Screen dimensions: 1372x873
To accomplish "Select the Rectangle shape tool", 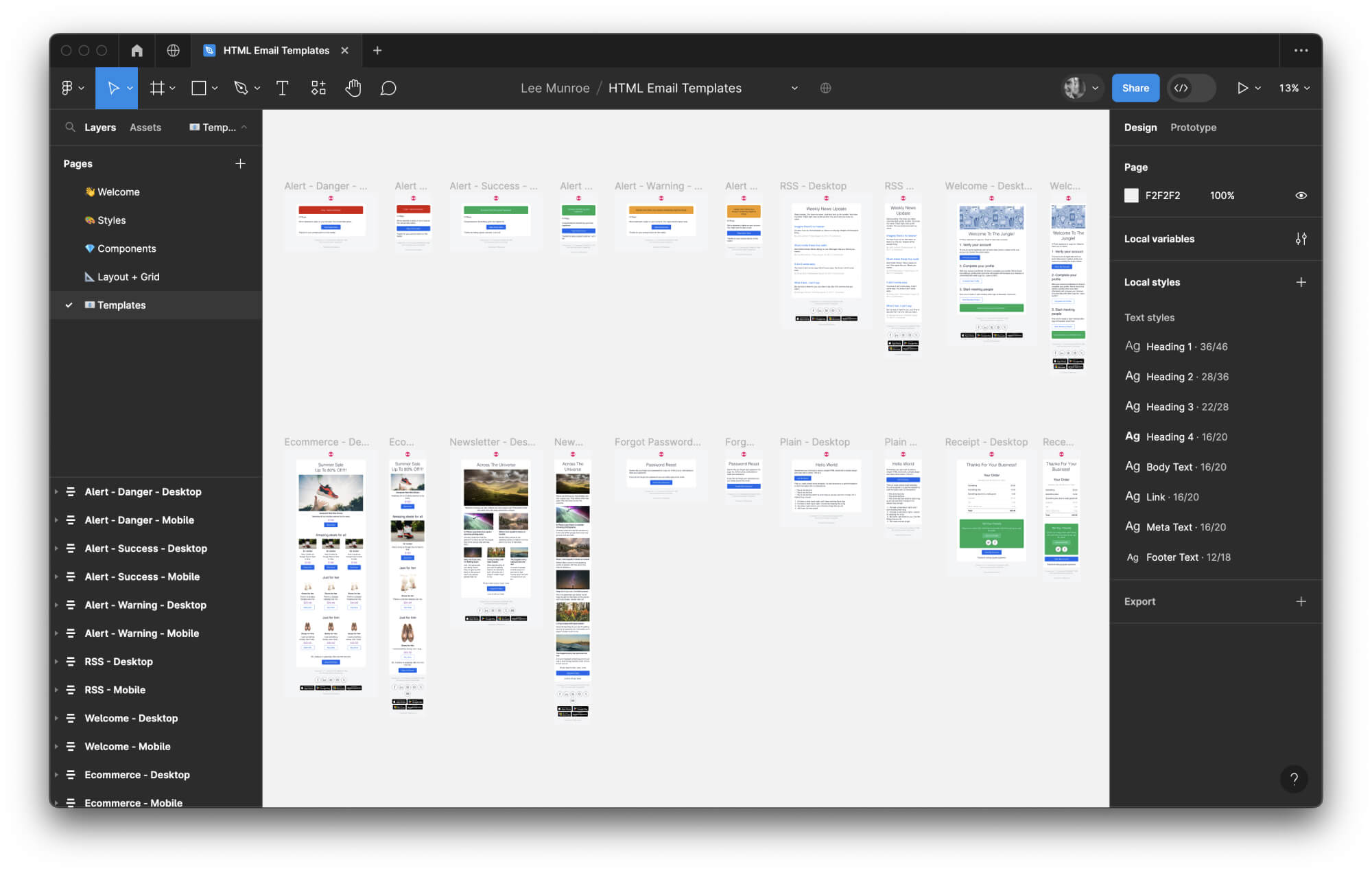I will (x=199, y=88).
